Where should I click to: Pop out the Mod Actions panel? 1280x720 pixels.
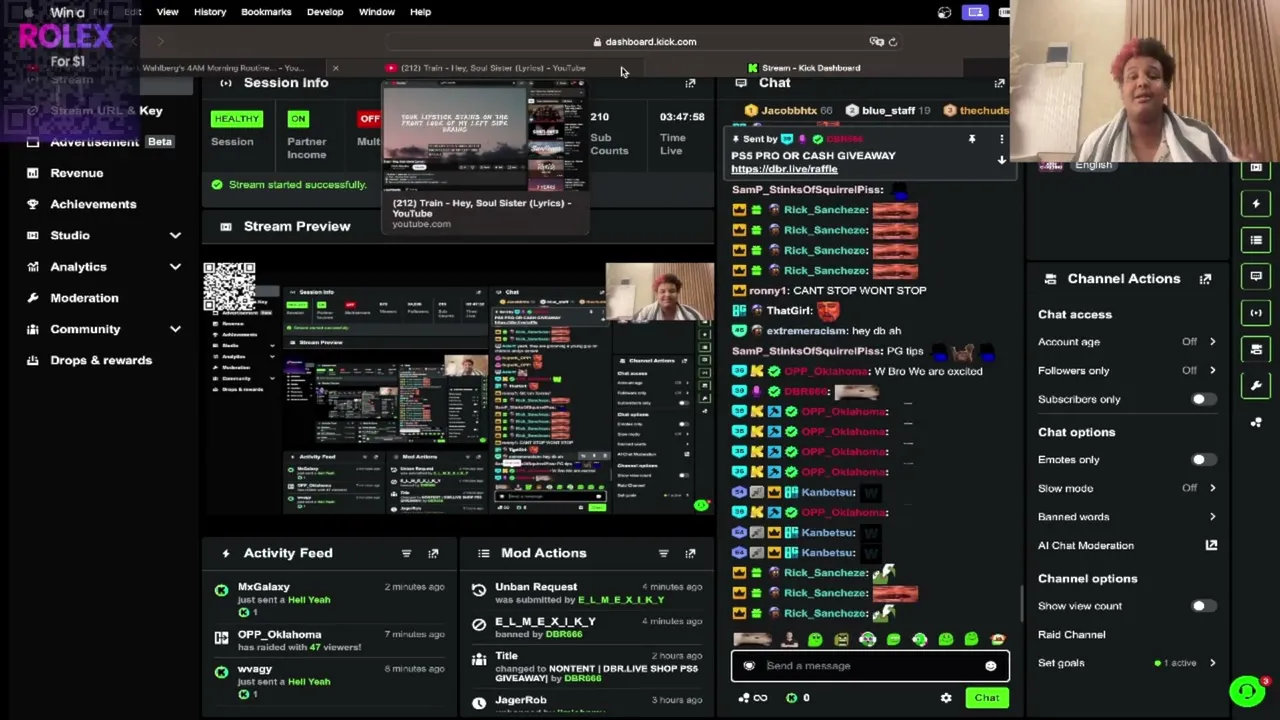tap(690, 553)
